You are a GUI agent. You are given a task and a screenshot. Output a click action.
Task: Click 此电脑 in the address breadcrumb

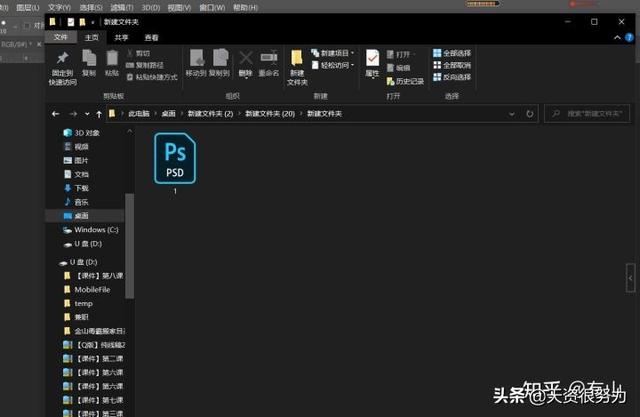point(139,113)
